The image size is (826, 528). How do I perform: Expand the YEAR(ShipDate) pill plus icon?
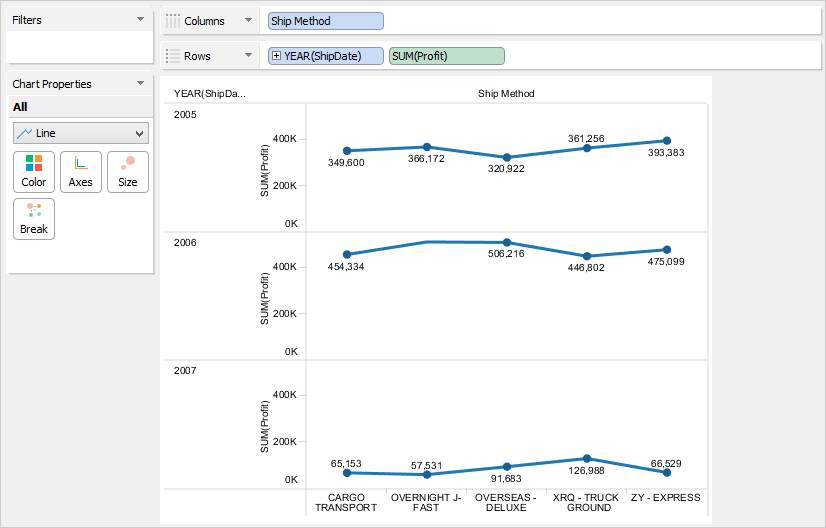(277, 56)
